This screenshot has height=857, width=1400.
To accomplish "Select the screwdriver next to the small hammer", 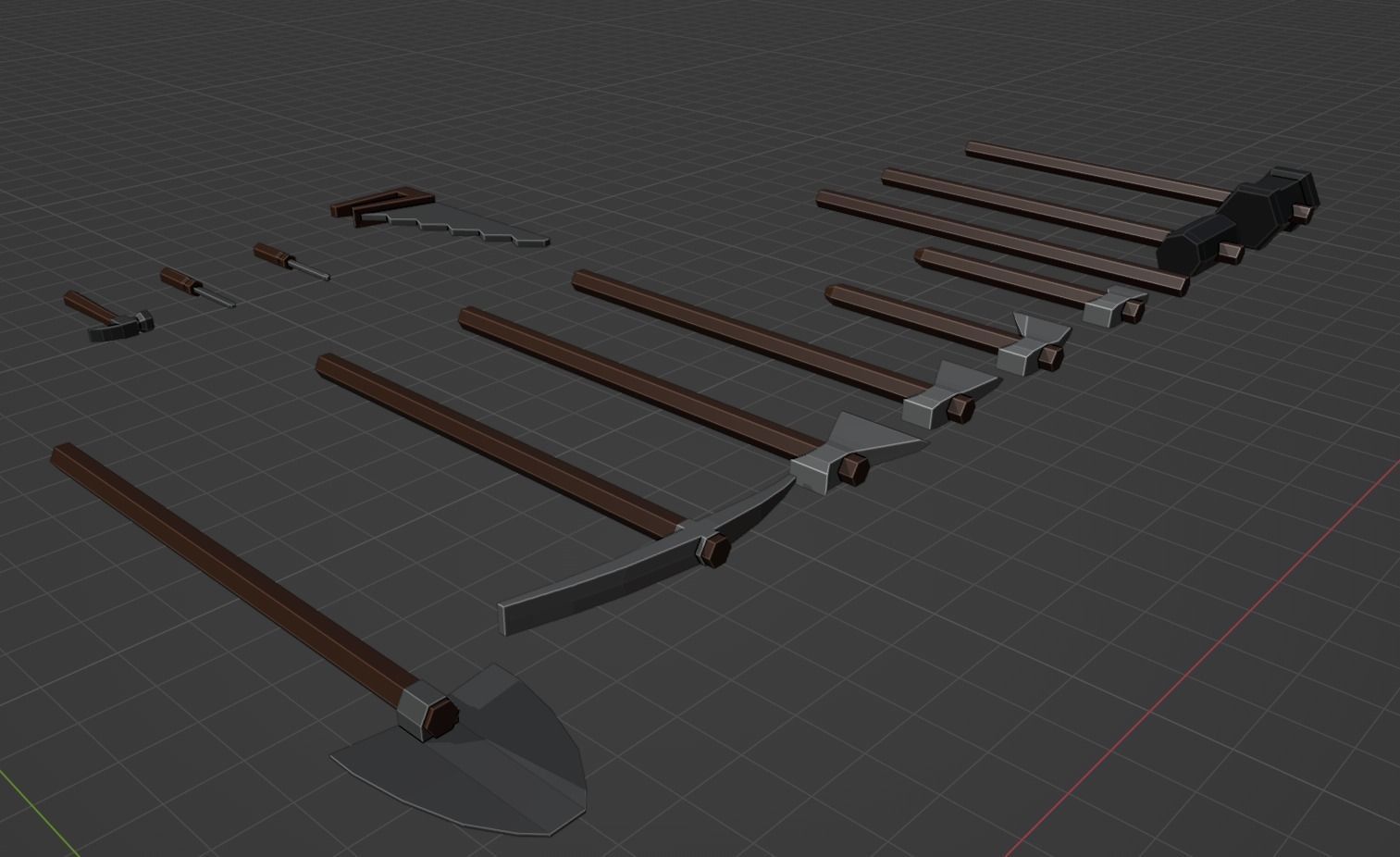I will [x=196, y=287].
